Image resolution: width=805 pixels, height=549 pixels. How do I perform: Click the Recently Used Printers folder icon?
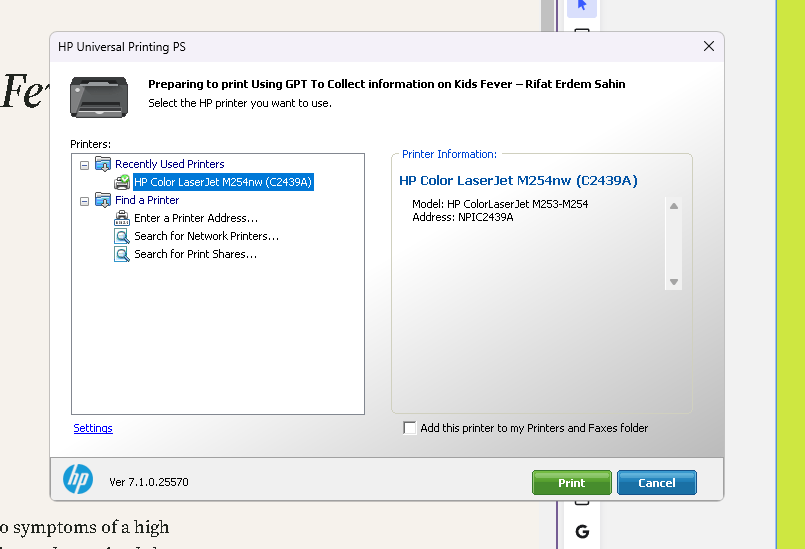click(103, 164)
